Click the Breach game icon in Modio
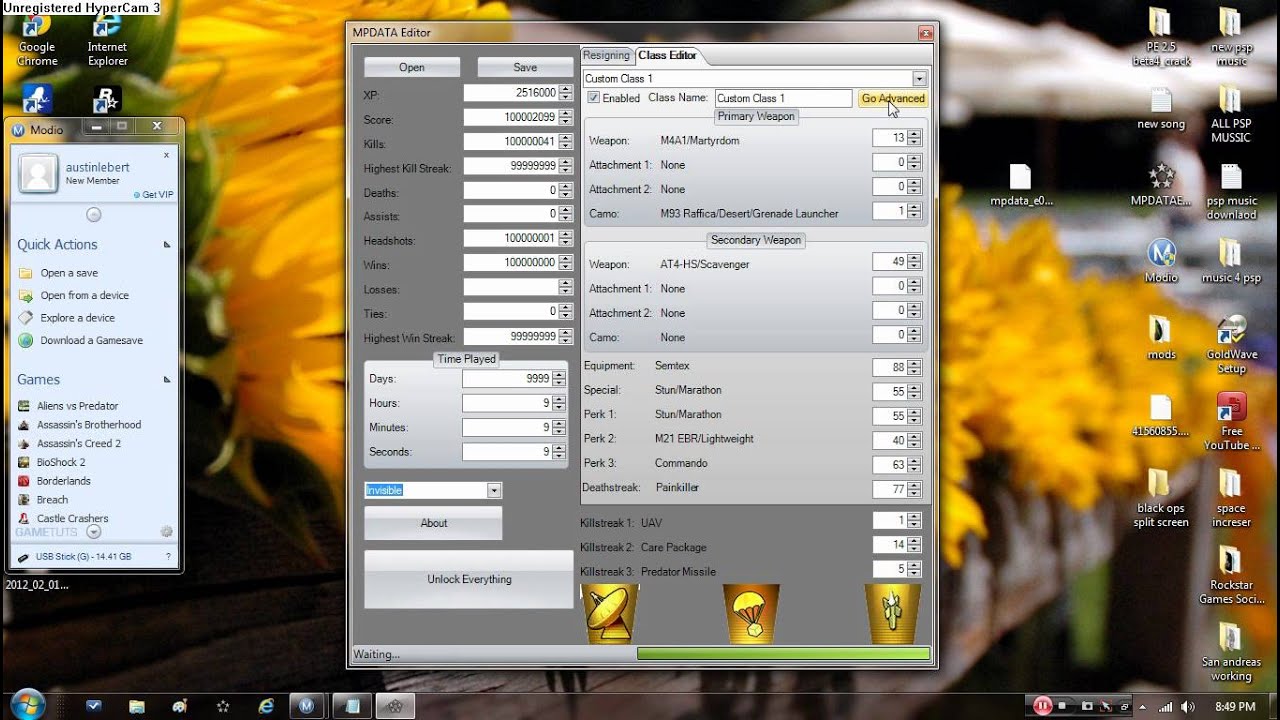Image resolution: width=1280 pixels, height=720 pixels. point(24,500)
